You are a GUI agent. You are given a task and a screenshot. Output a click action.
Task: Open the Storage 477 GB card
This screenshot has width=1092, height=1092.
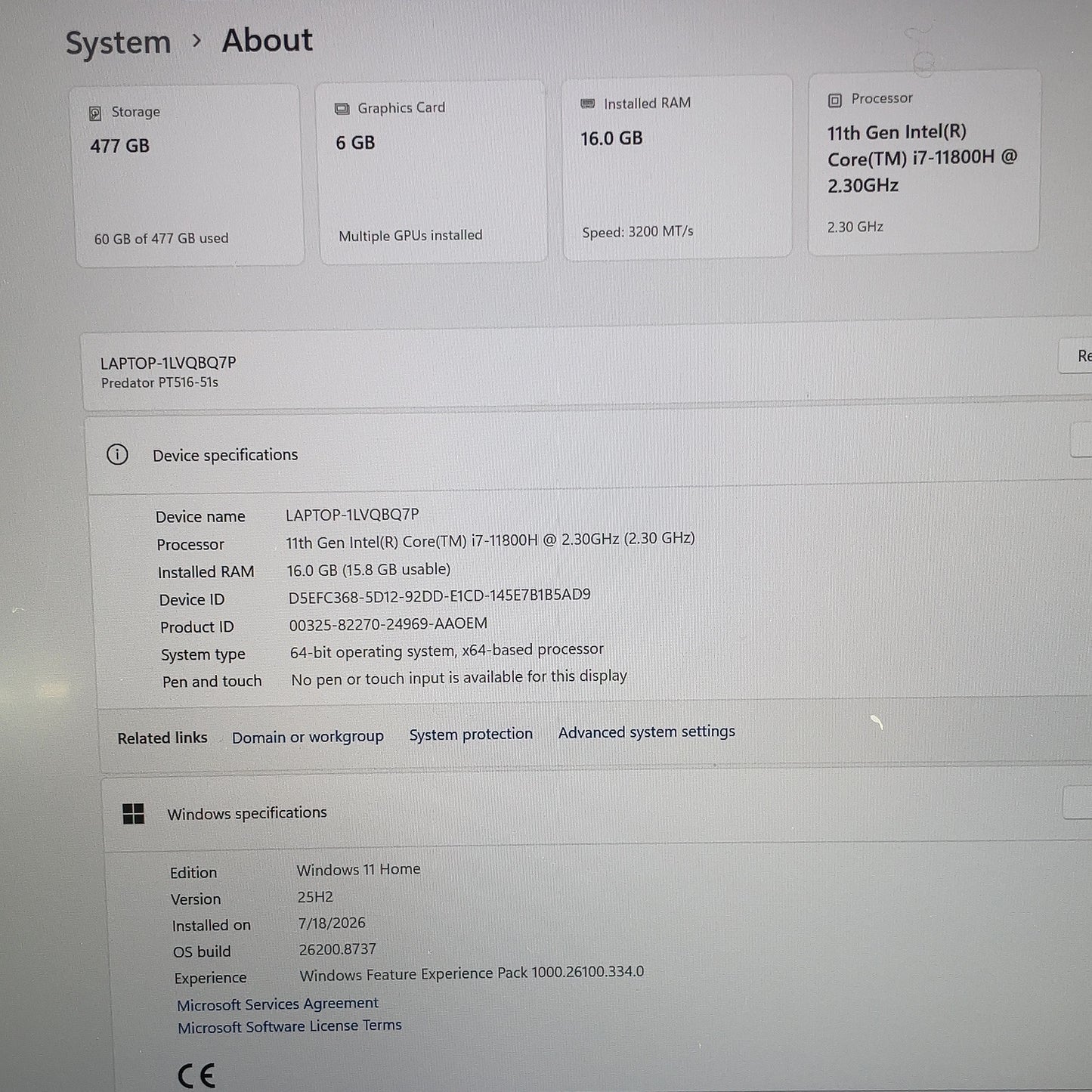(x=189, y=175)
